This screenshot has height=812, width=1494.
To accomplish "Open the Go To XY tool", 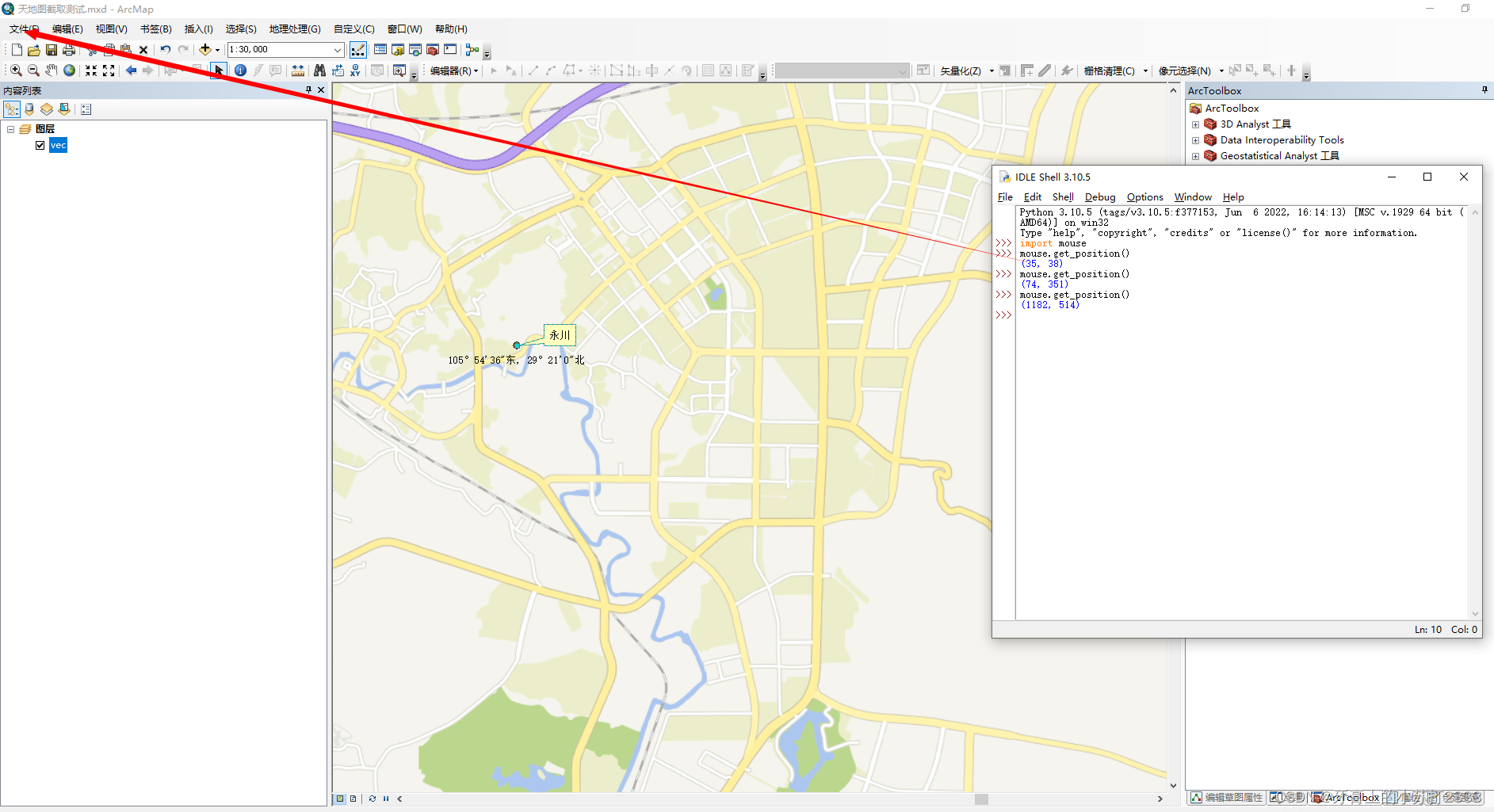I will point(355,71).
